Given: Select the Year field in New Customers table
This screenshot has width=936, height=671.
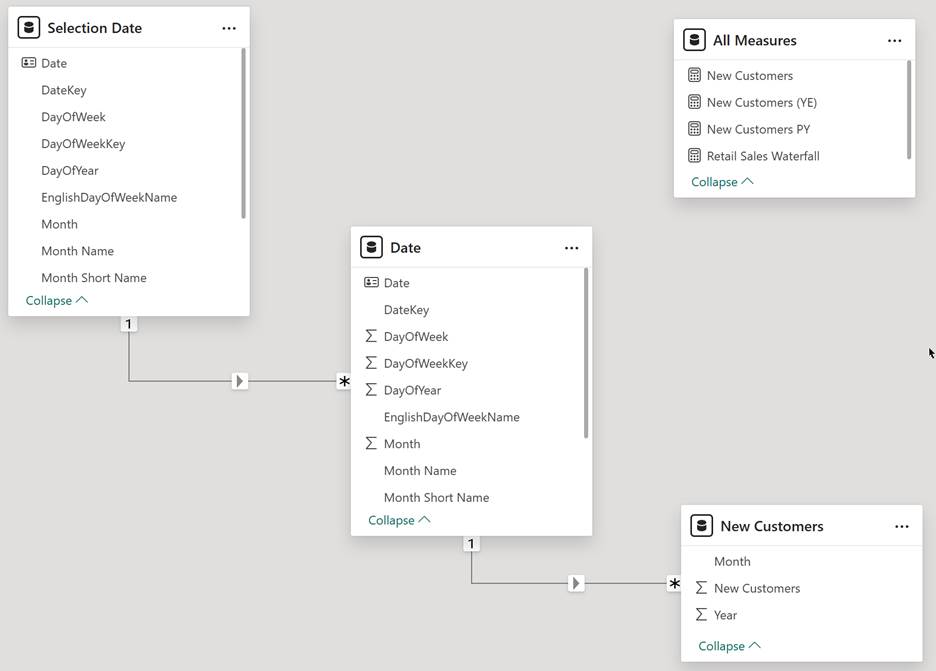Looking at the screenshot, I should click(x=725, y=615).
